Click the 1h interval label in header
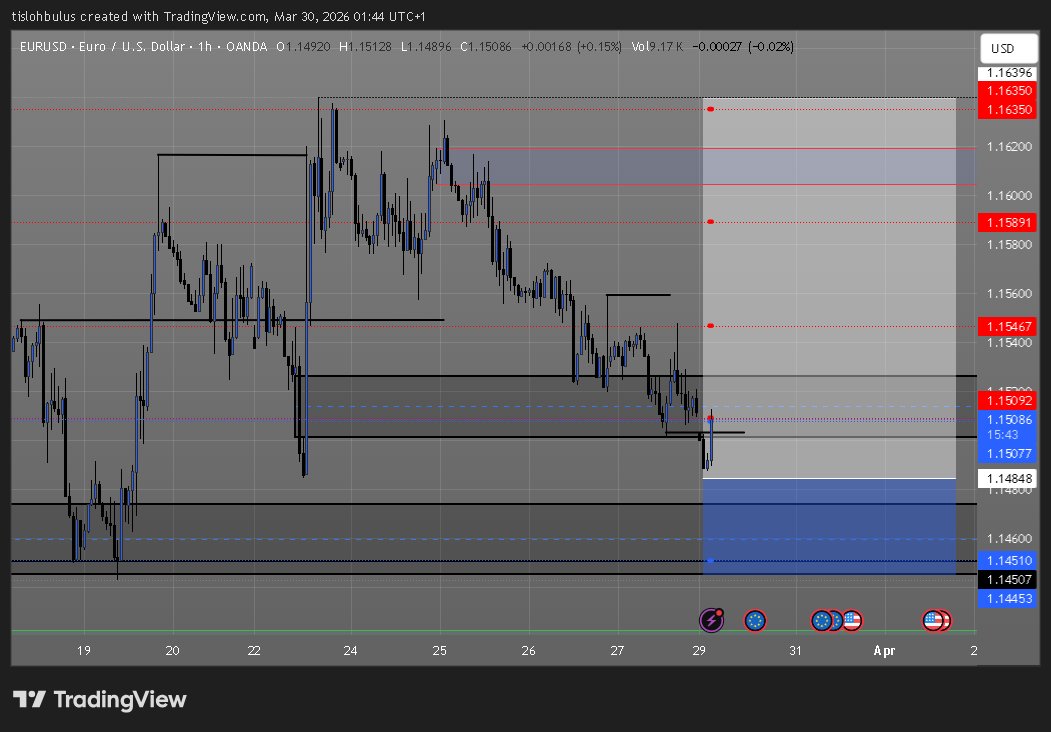The height and width of the screenshot is (732, 1051). point(205,46)
